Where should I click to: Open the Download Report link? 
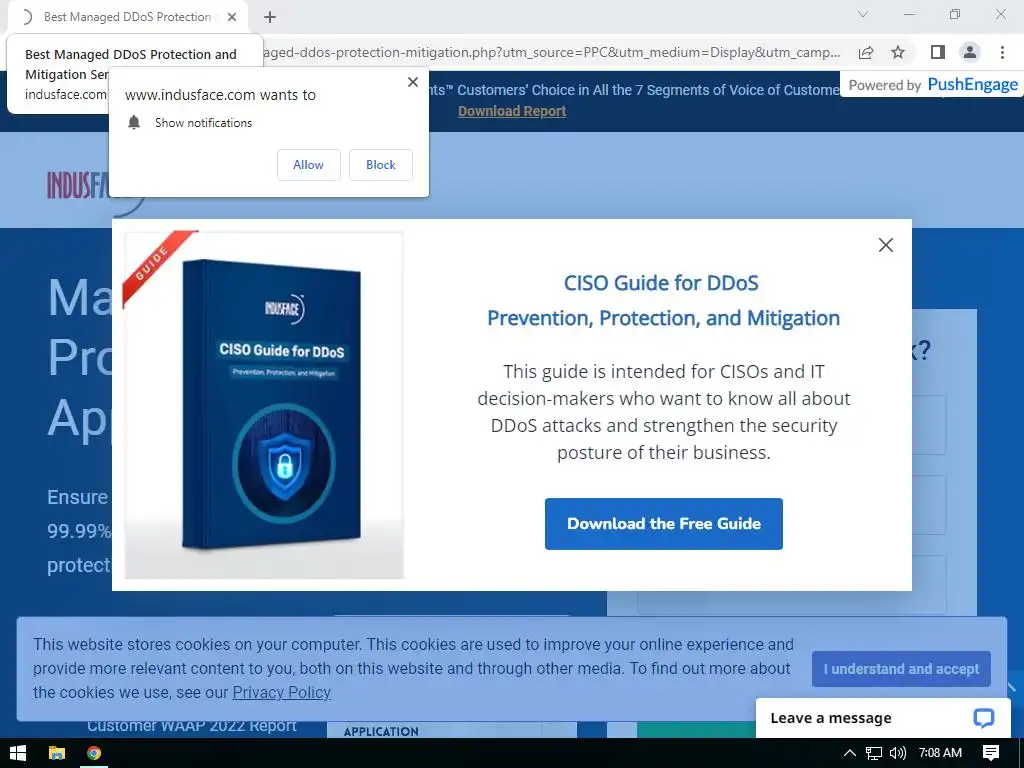[x=512, y=111]
